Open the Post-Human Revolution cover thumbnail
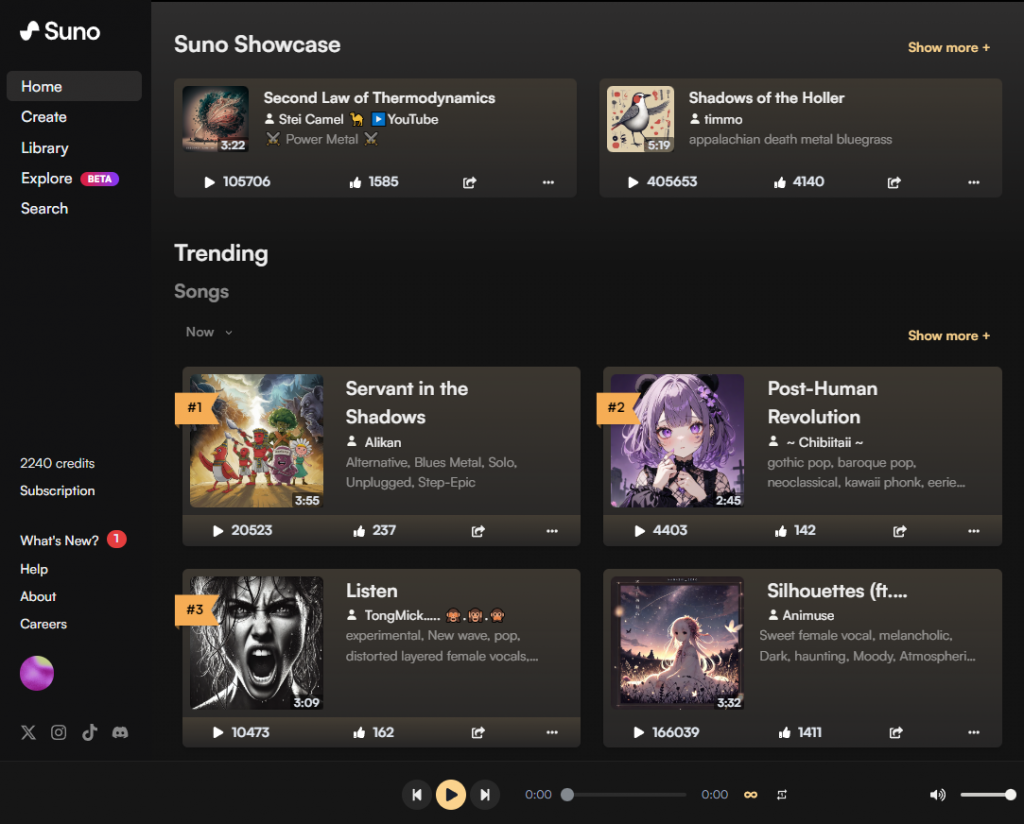 (x=677, y=440)
